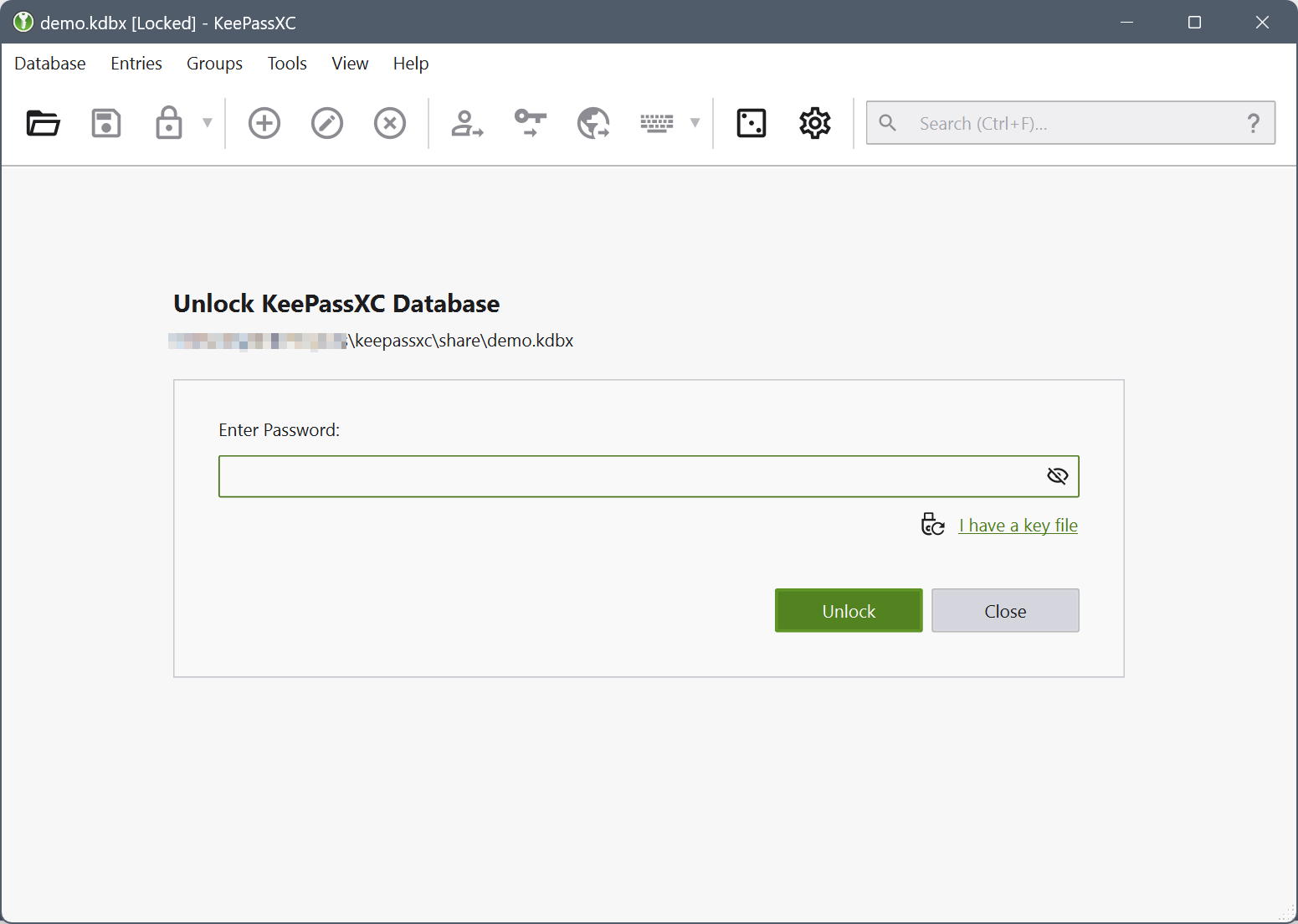
Task: Add a new entry
Action: click(264, 123)
